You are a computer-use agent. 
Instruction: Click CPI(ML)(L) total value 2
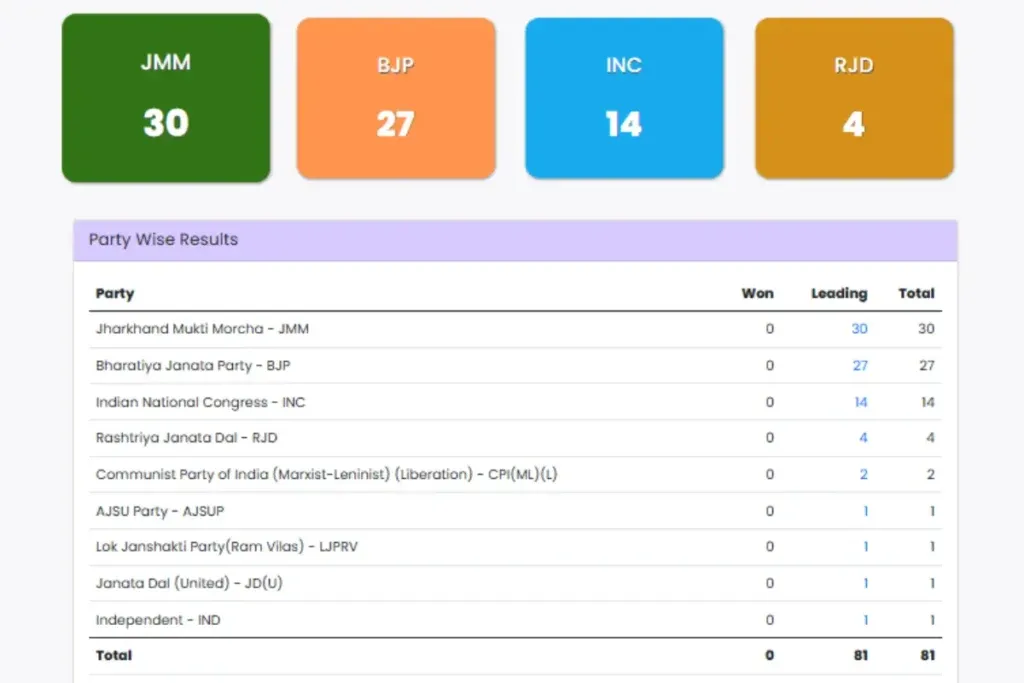[x=931, y=475]
